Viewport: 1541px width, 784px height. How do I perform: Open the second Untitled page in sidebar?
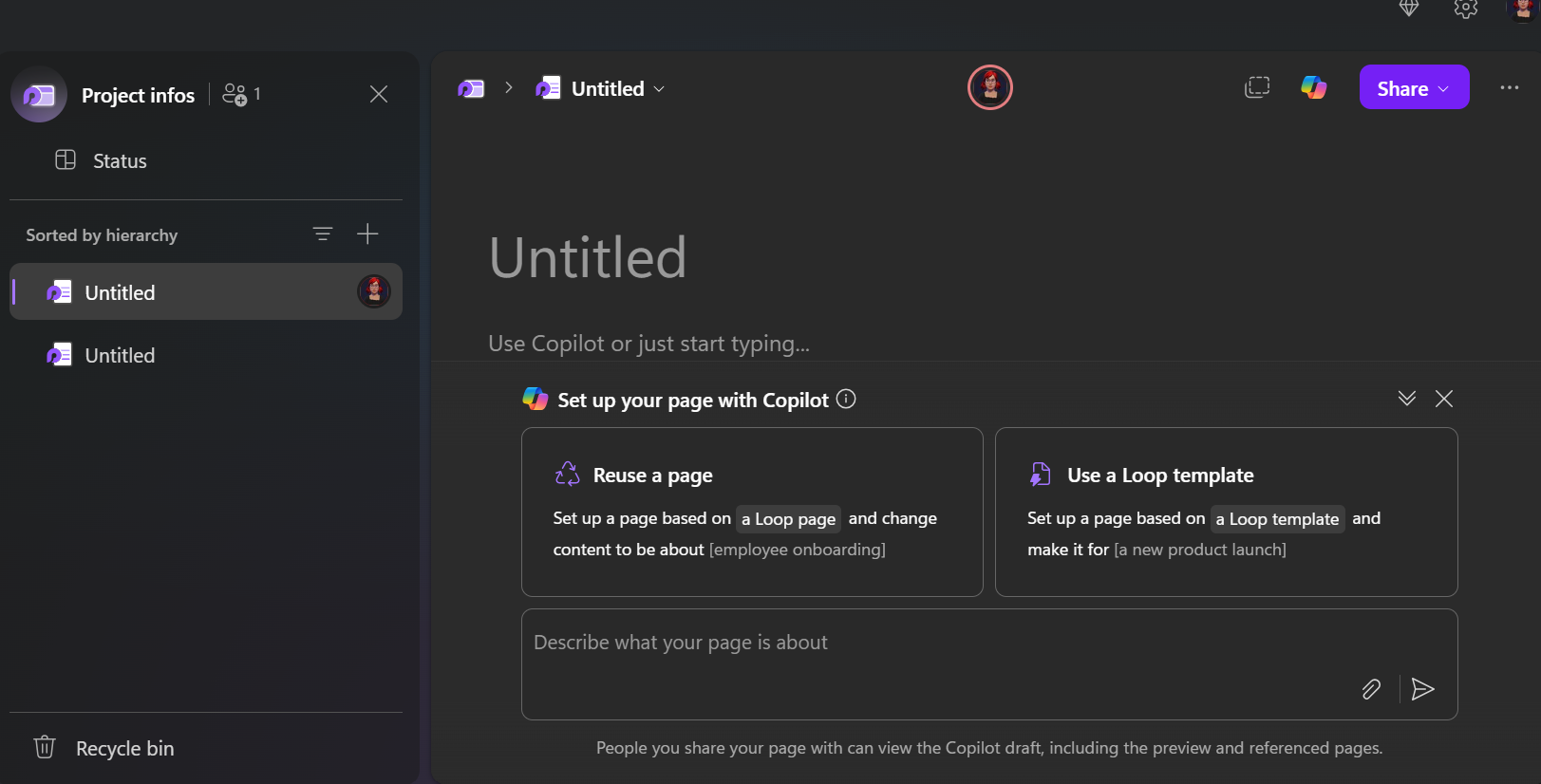[206, 355]
